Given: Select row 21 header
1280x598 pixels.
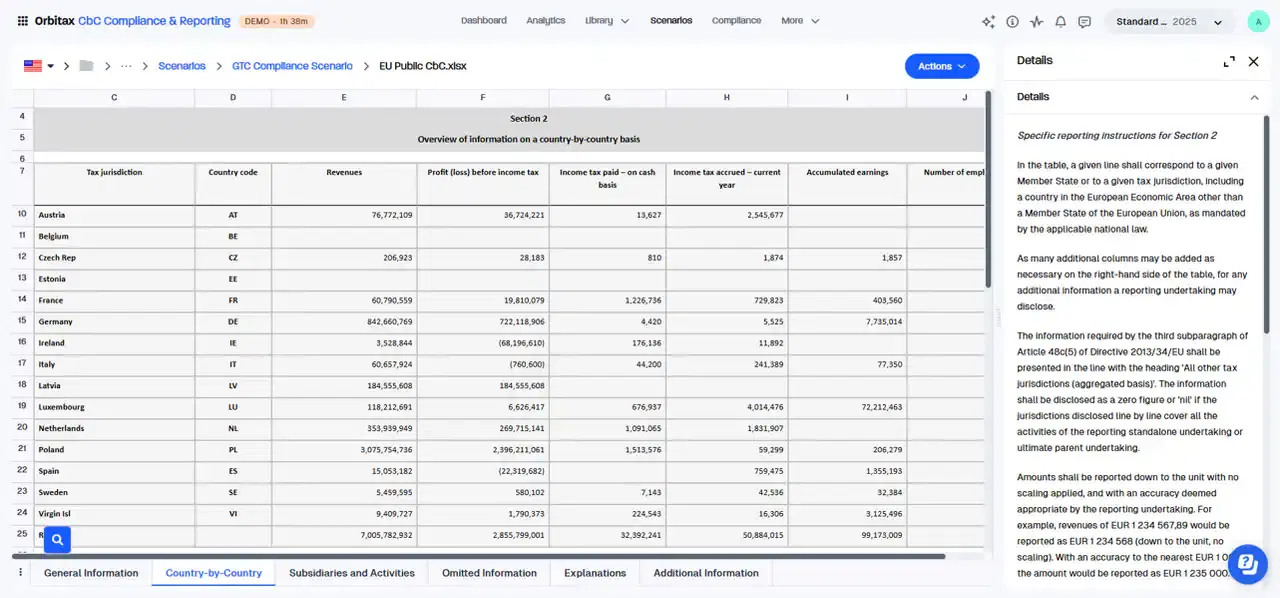Looking at the screenshot, I should click(22, 449).
